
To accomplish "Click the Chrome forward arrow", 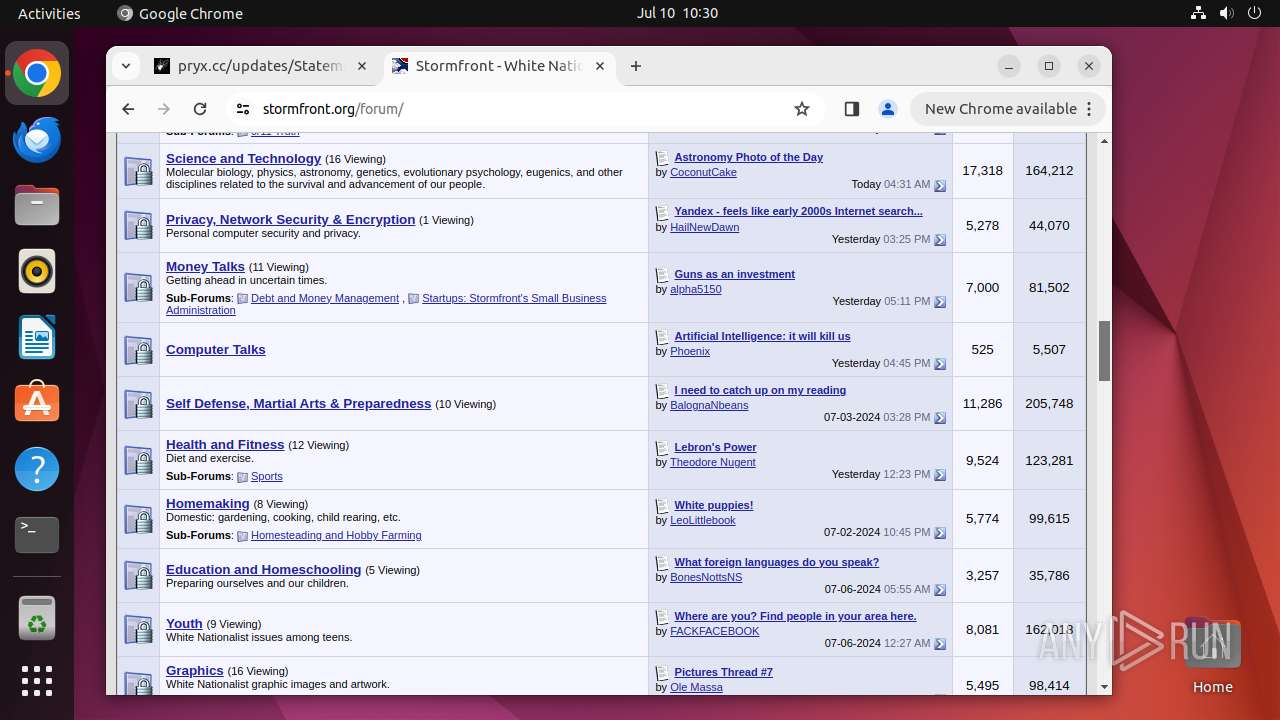I will point(164,109).
